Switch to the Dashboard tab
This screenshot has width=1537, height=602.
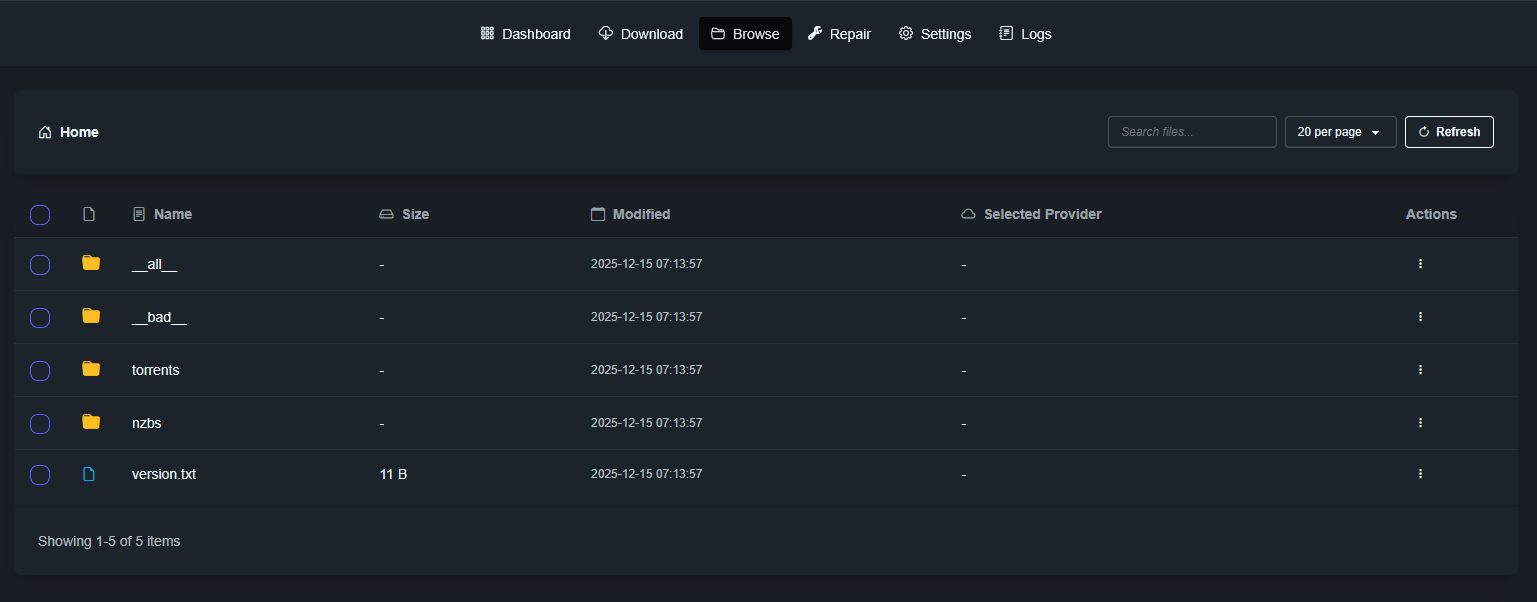point(526,34)
